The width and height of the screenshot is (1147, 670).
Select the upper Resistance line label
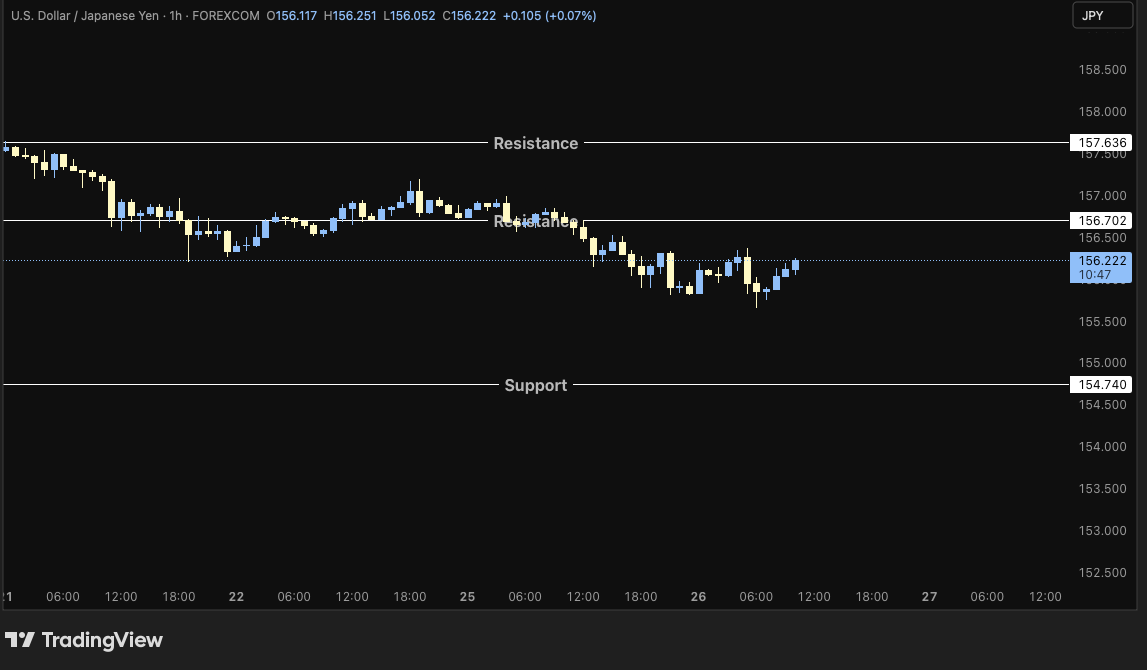[535, 143]
